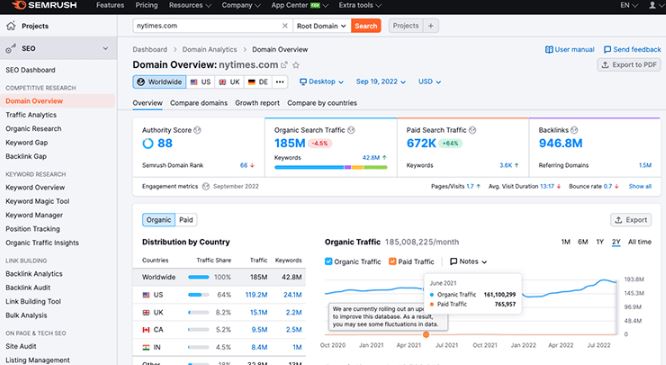The width and height of the screenshot is (666, 365).
Task: Open EN language dropdown
Action: [x=629, y=5]
